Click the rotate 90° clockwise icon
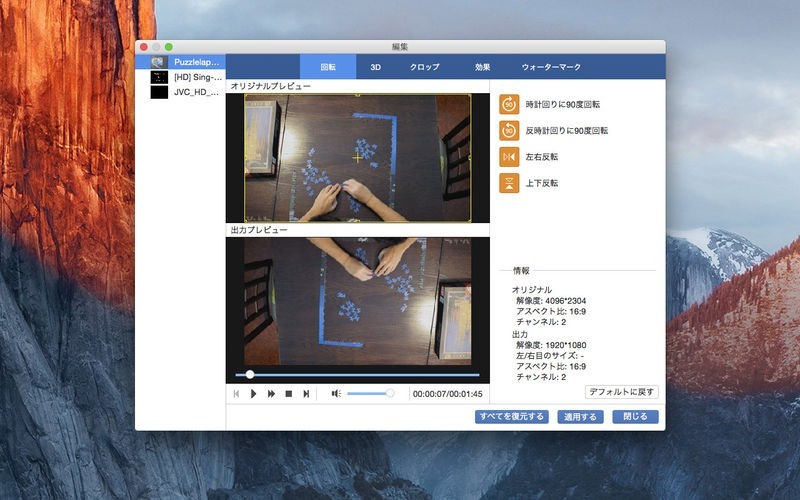 pyautogui.click(x=510, y=104)
